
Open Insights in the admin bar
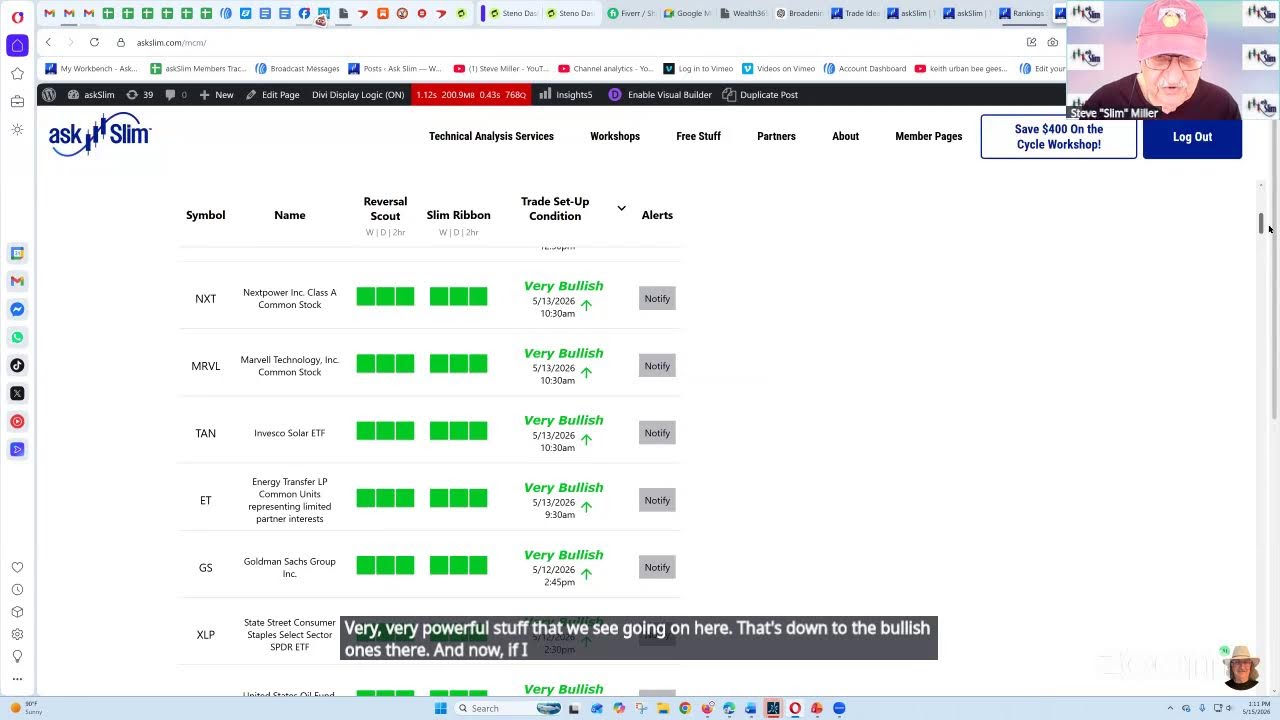[x=566, y=95]
